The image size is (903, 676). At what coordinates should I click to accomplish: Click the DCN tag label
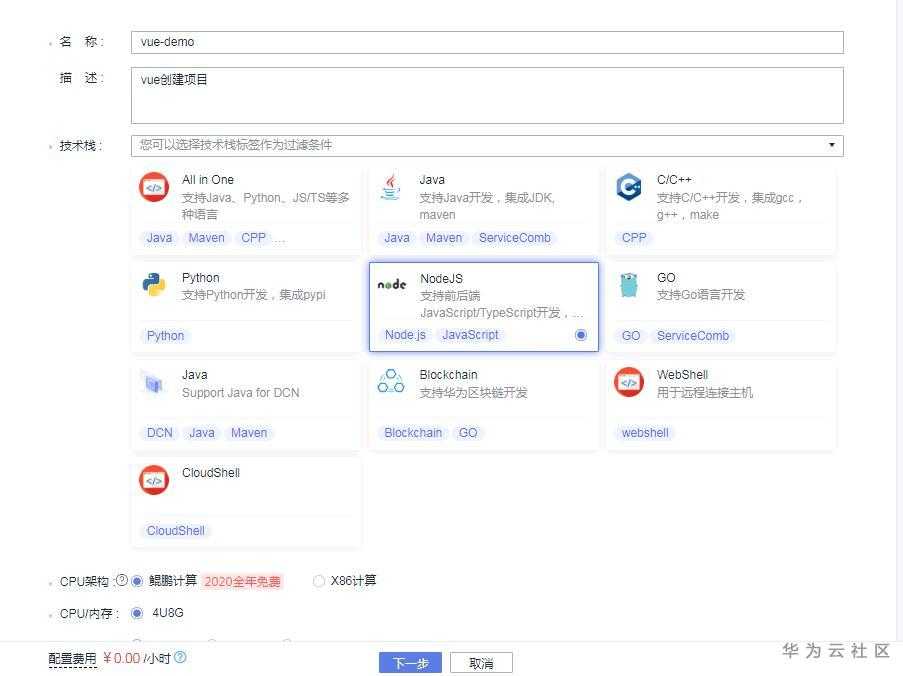click(x=160, y=432)
